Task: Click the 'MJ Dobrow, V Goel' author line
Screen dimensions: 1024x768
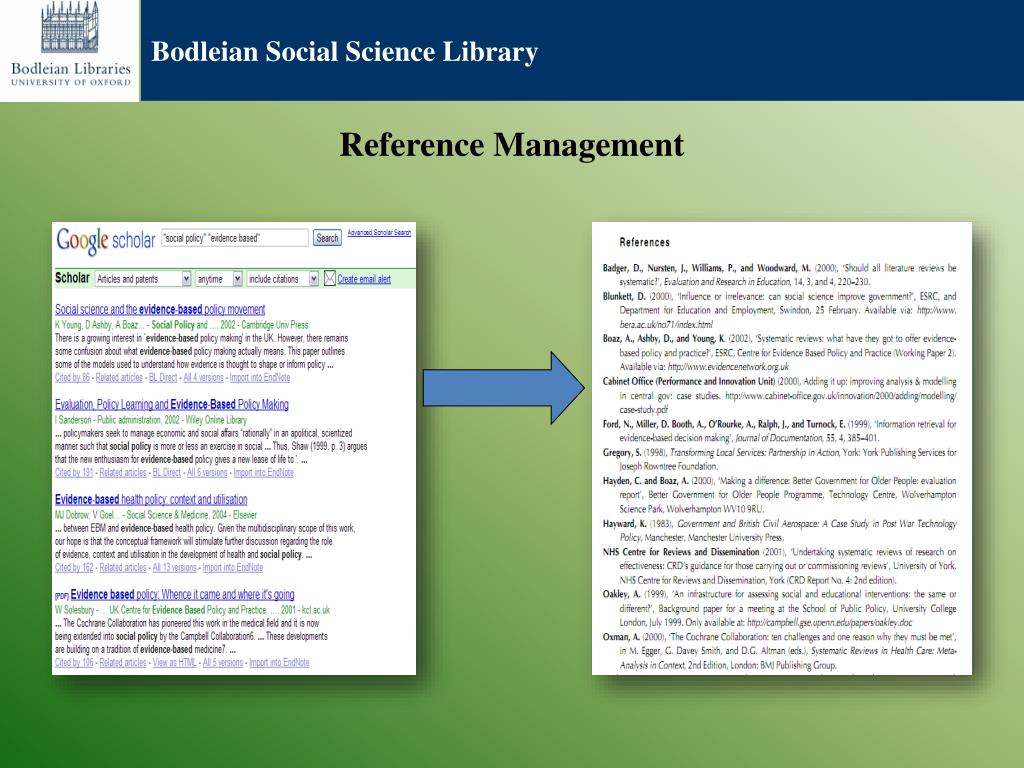Action: pos(156,515)
